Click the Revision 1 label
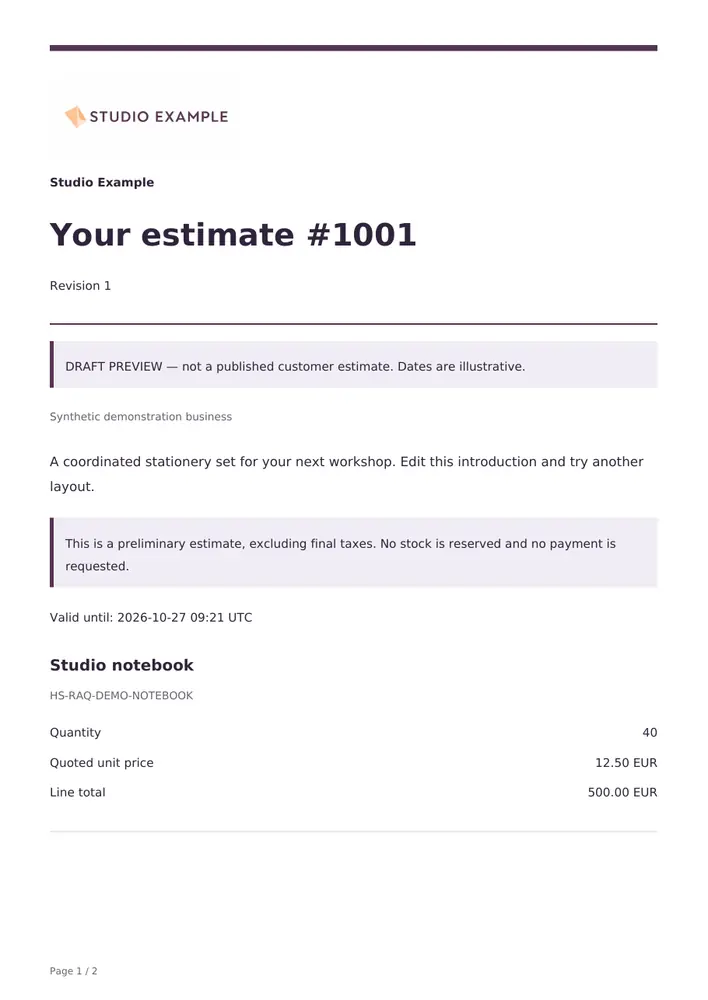 coord(80,286)
